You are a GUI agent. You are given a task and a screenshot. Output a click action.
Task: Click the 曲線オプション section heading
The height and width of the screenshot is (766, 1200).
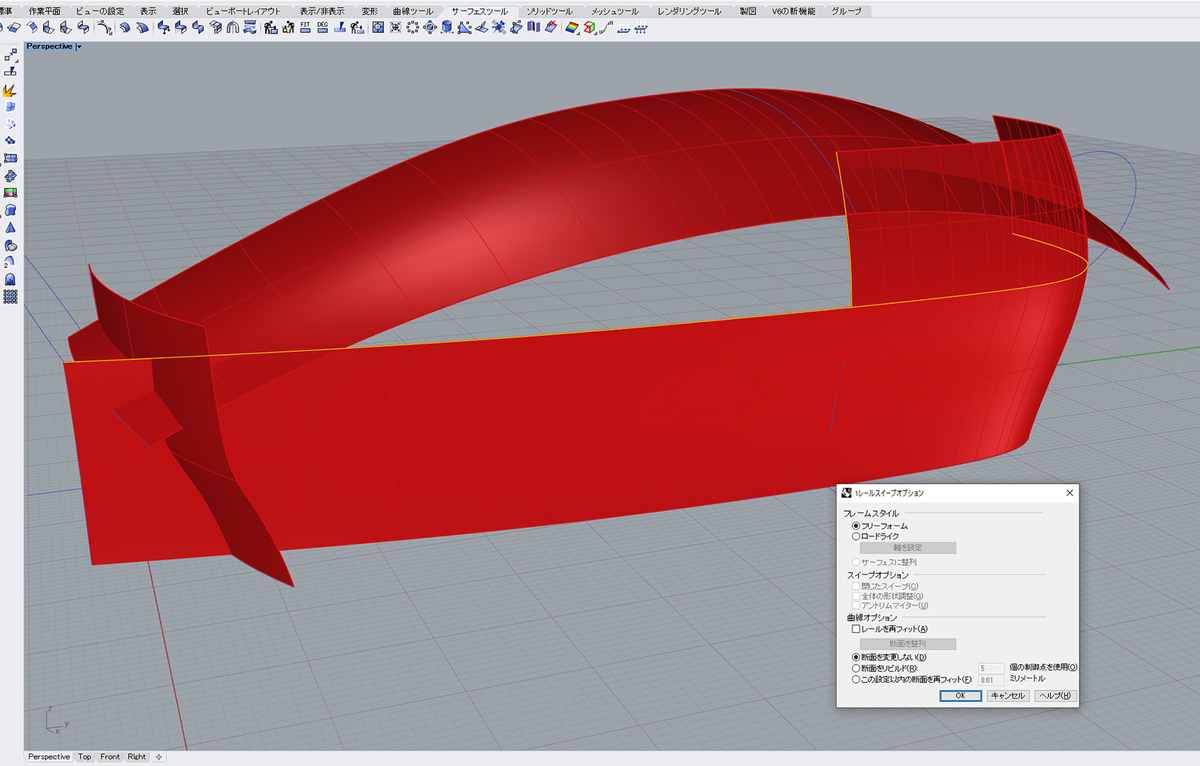point(870,618)
